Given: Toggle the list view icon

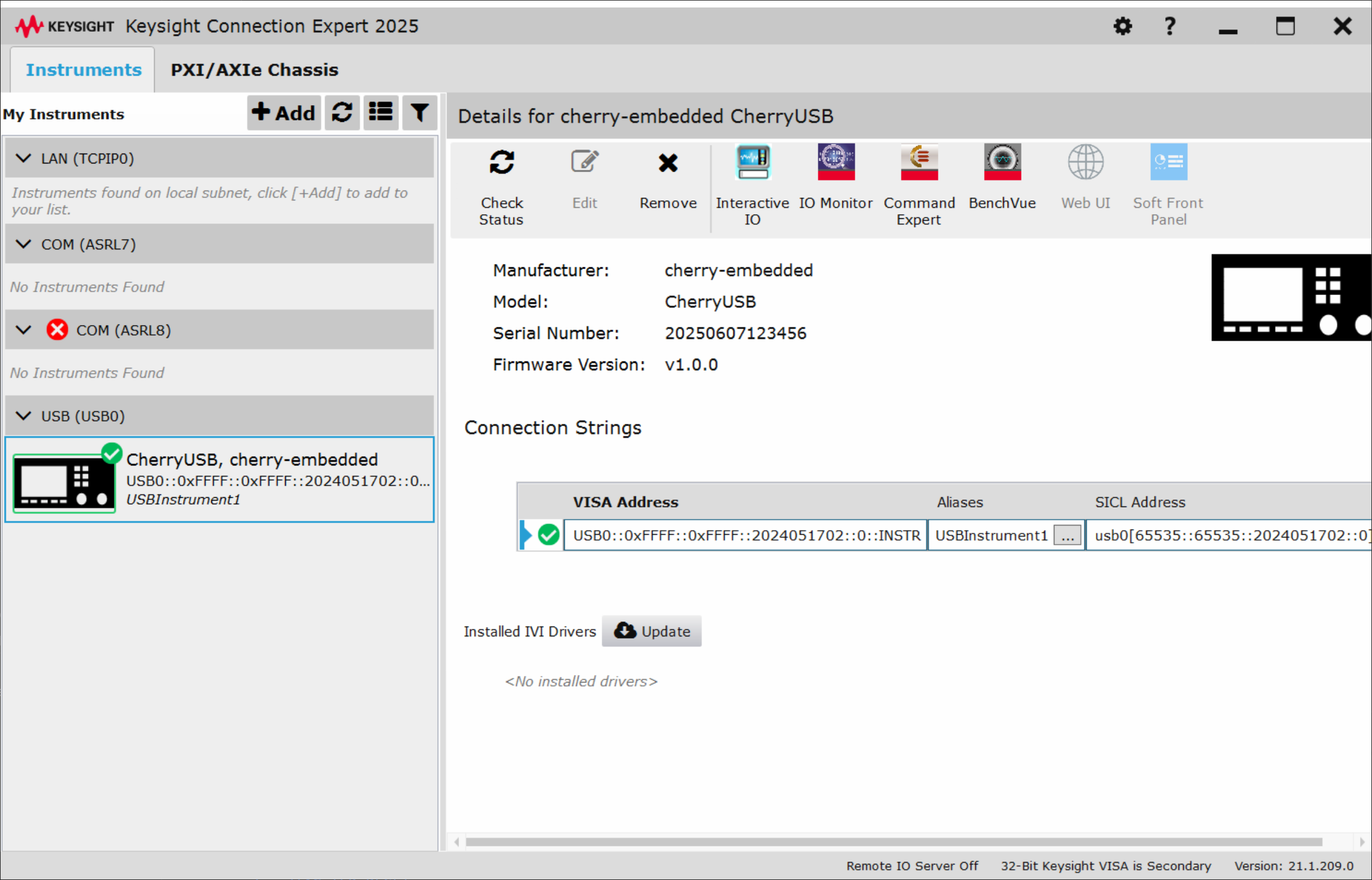Looking at the screenshot, I should (x=381, y=113).
